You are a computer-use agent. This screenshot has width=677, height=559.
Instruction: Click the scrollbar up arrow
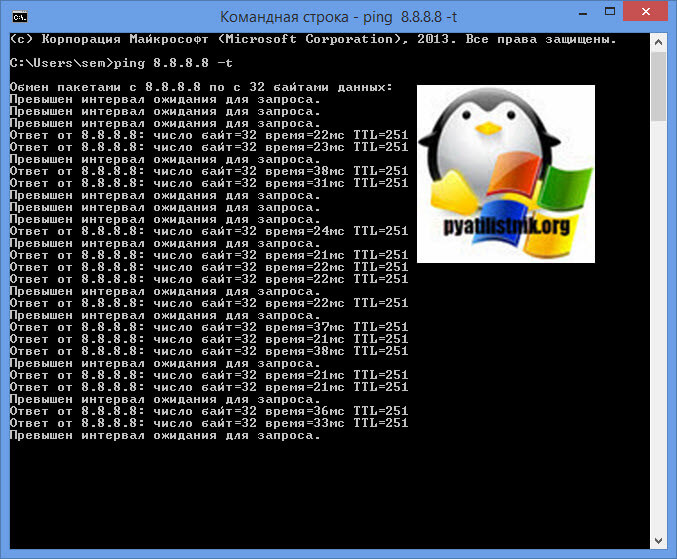tap(658, 40)
